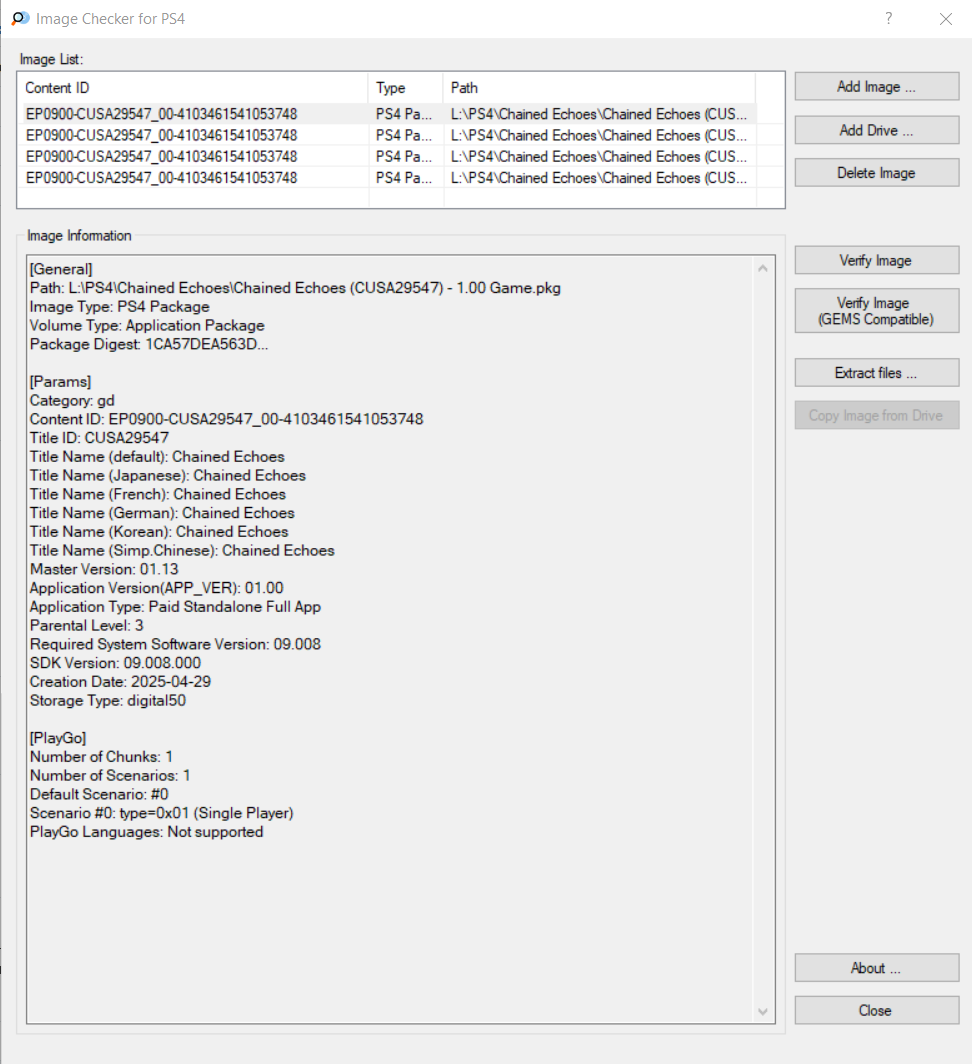Click the Title Name (German) line
Image resolution: width=972 pixels, height=1064 pixels.
tap(162, 513)
